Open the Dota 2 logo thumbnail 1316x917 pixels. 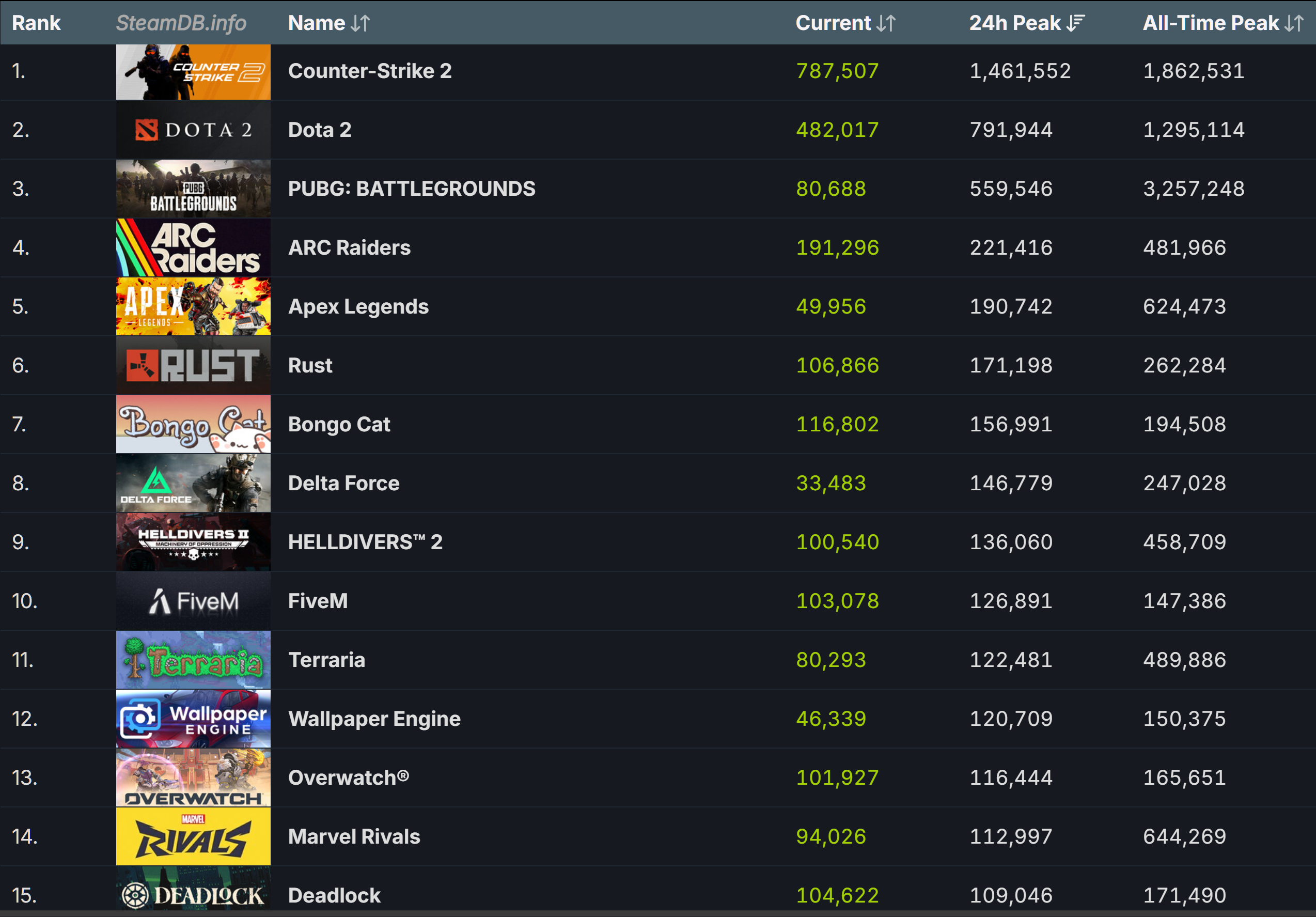click(193, 130)
